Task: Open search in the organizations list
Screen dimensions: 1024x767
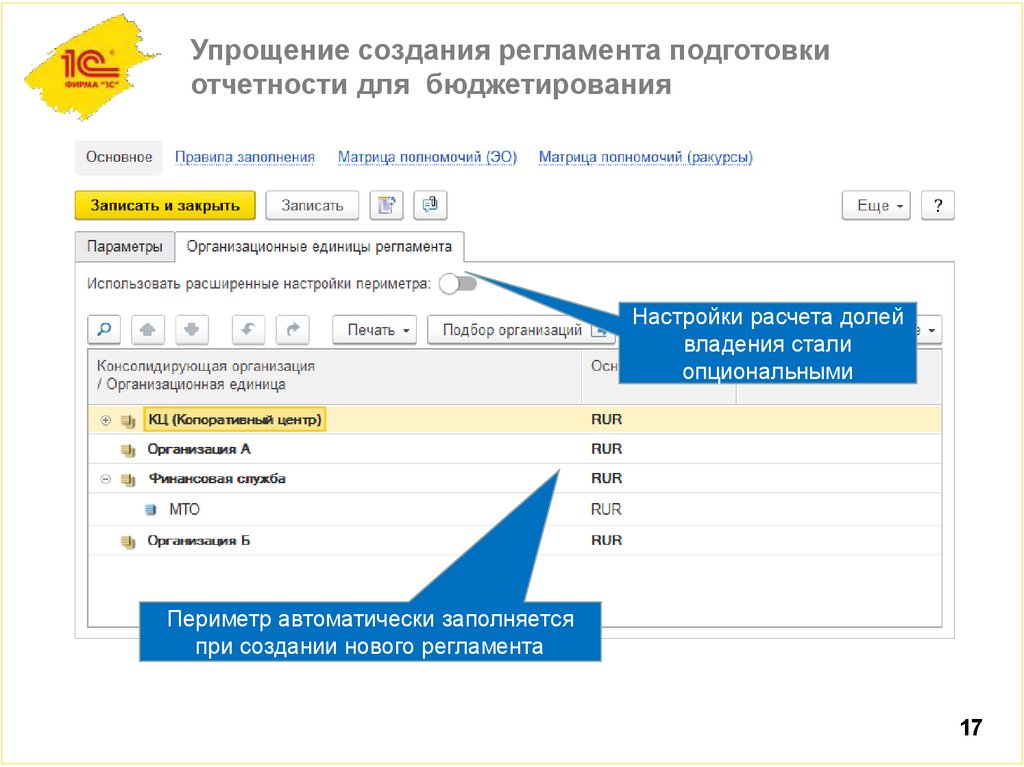Action: pyautogui.click(x=103, y=328)
